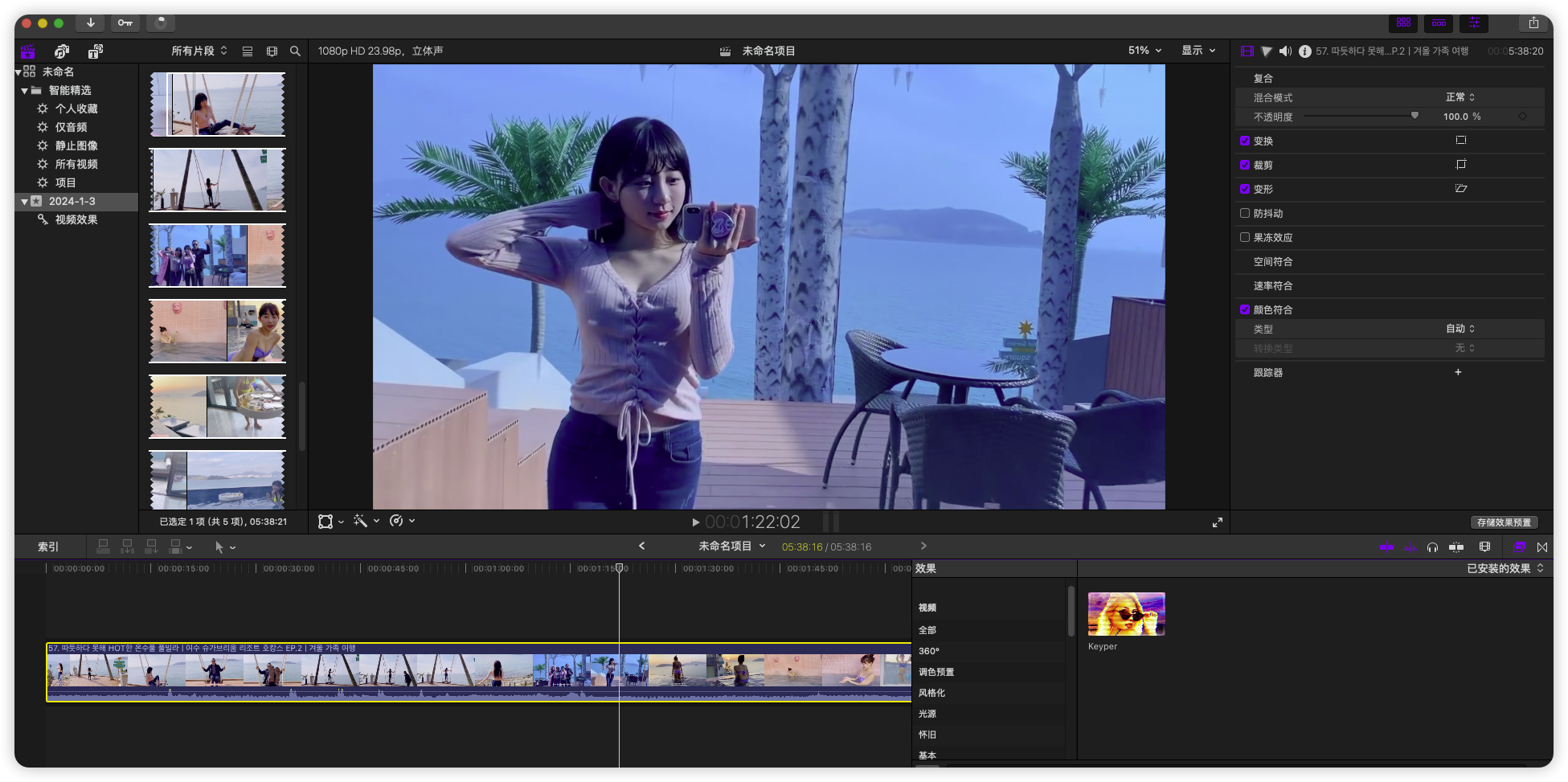This screenshot has height=782, width=1568.
Task: Open background tasks circle icon
Action: (161, 23)
